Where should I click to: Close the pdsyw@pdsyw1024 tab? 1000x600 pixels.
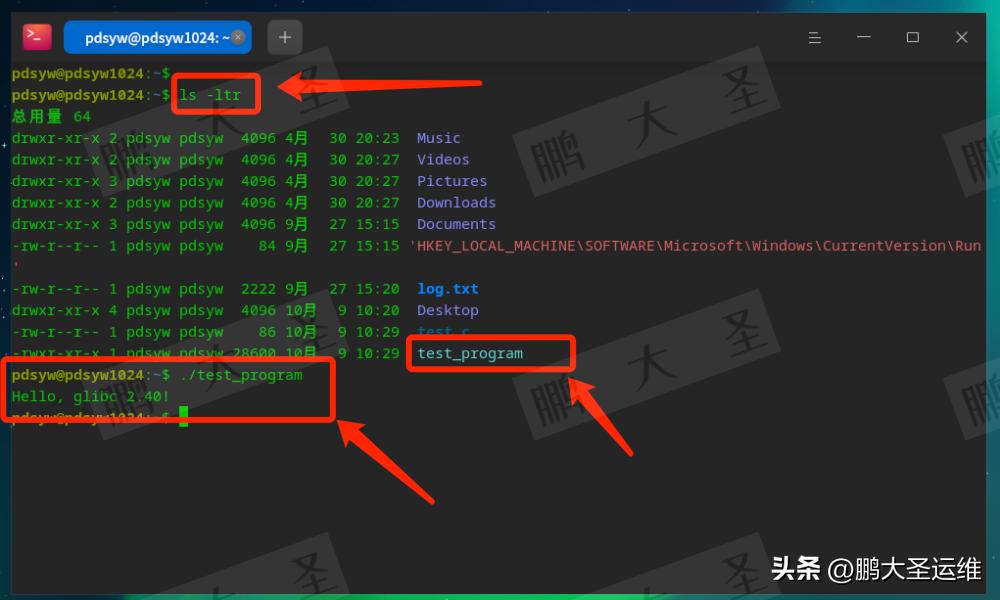tap(238, 37)
